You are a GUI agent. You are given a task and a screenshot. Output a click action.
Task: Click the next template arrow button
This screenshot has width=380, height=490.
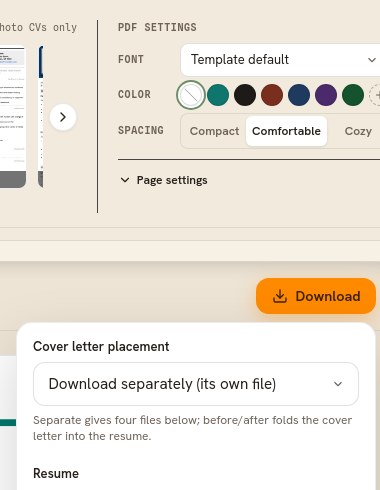(x=63, y=117)
